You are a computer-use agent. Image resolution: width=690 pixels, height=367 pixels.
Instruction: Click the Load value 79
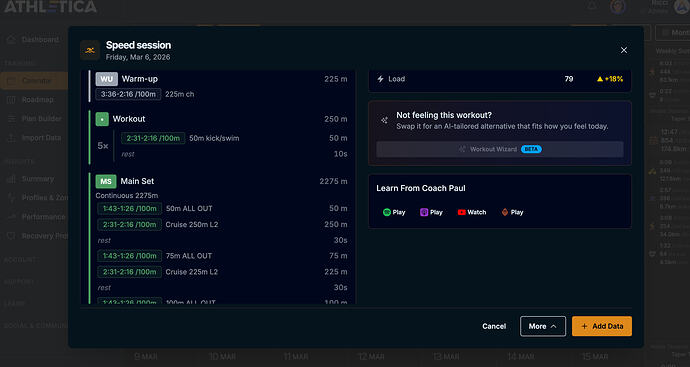pos(569,79)
